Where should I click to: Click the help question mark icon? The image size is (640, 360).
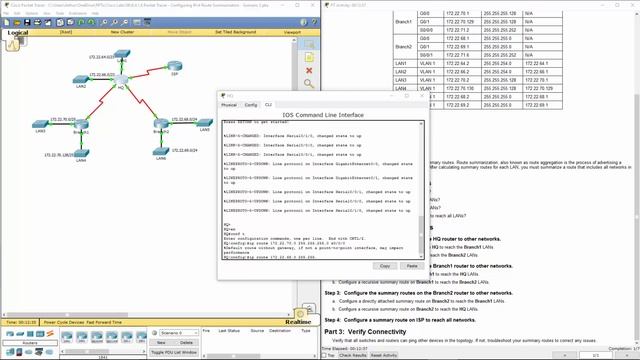tap(314, 22)
